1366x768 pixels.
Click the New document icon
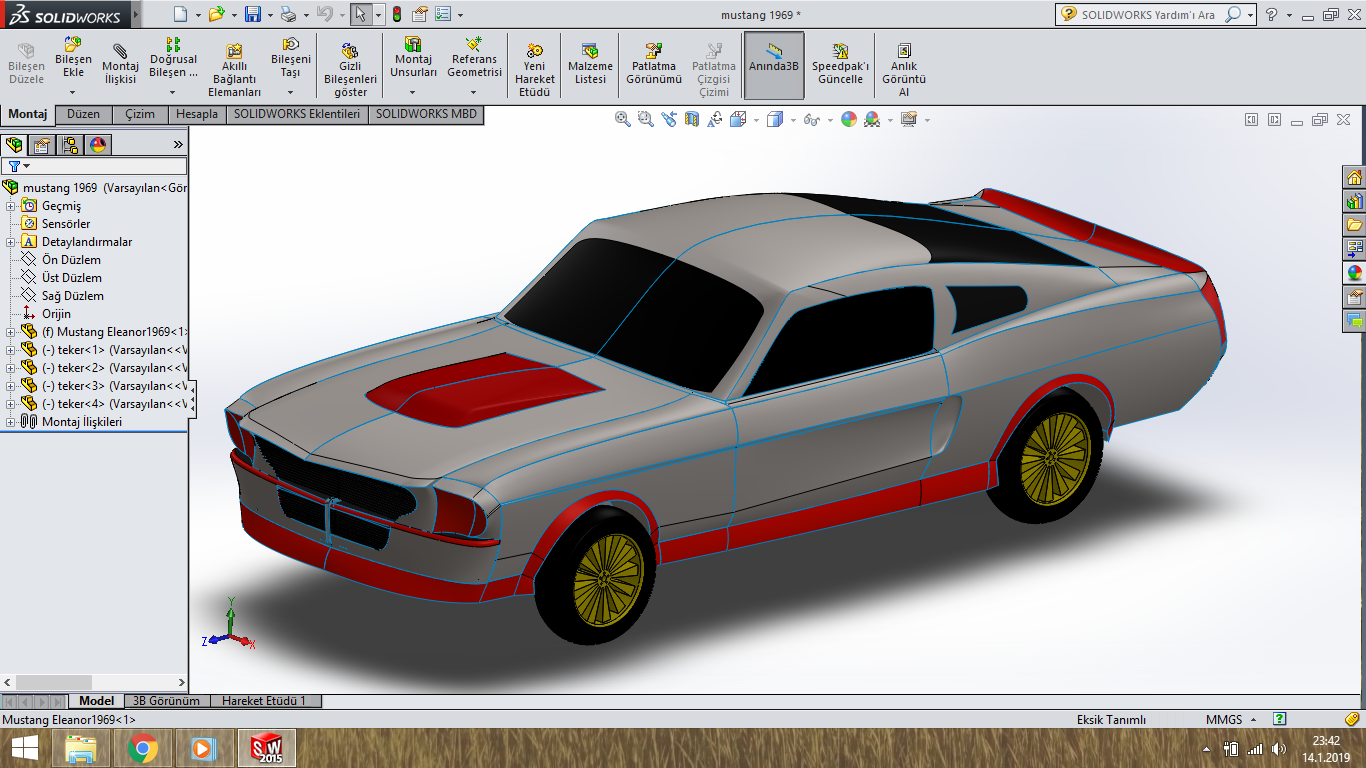pos(180,14)
